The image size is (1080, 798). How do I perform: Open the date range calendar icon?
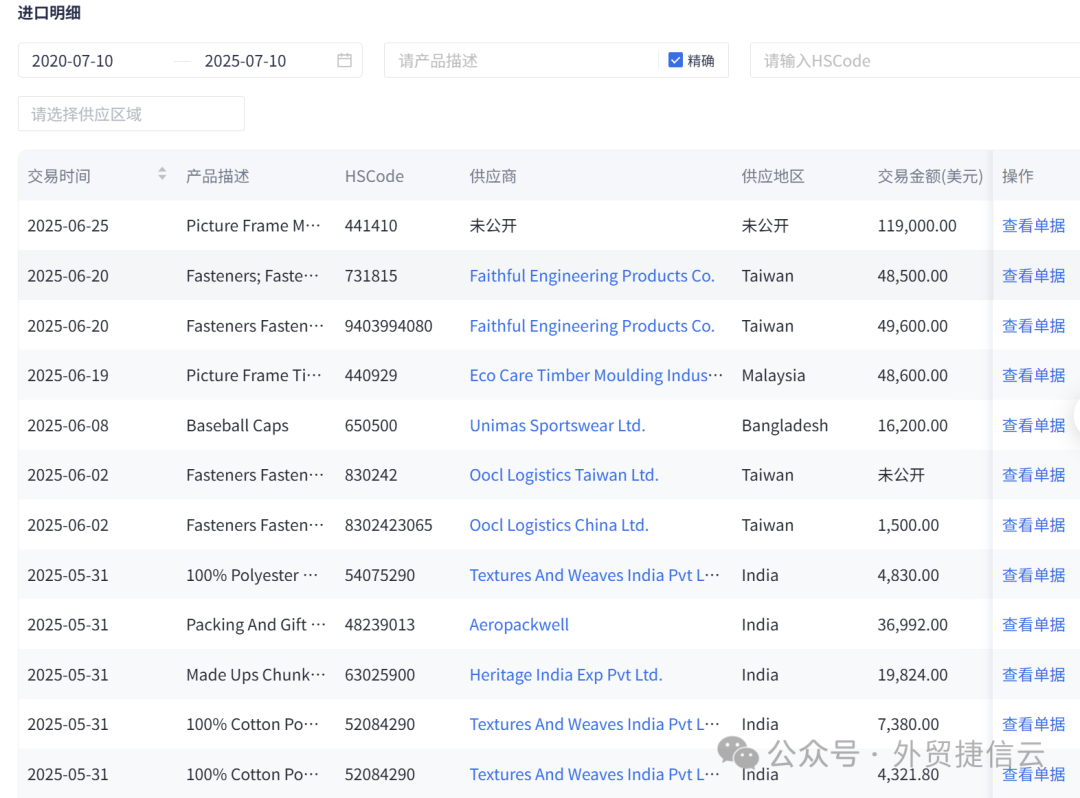[344, 61]
